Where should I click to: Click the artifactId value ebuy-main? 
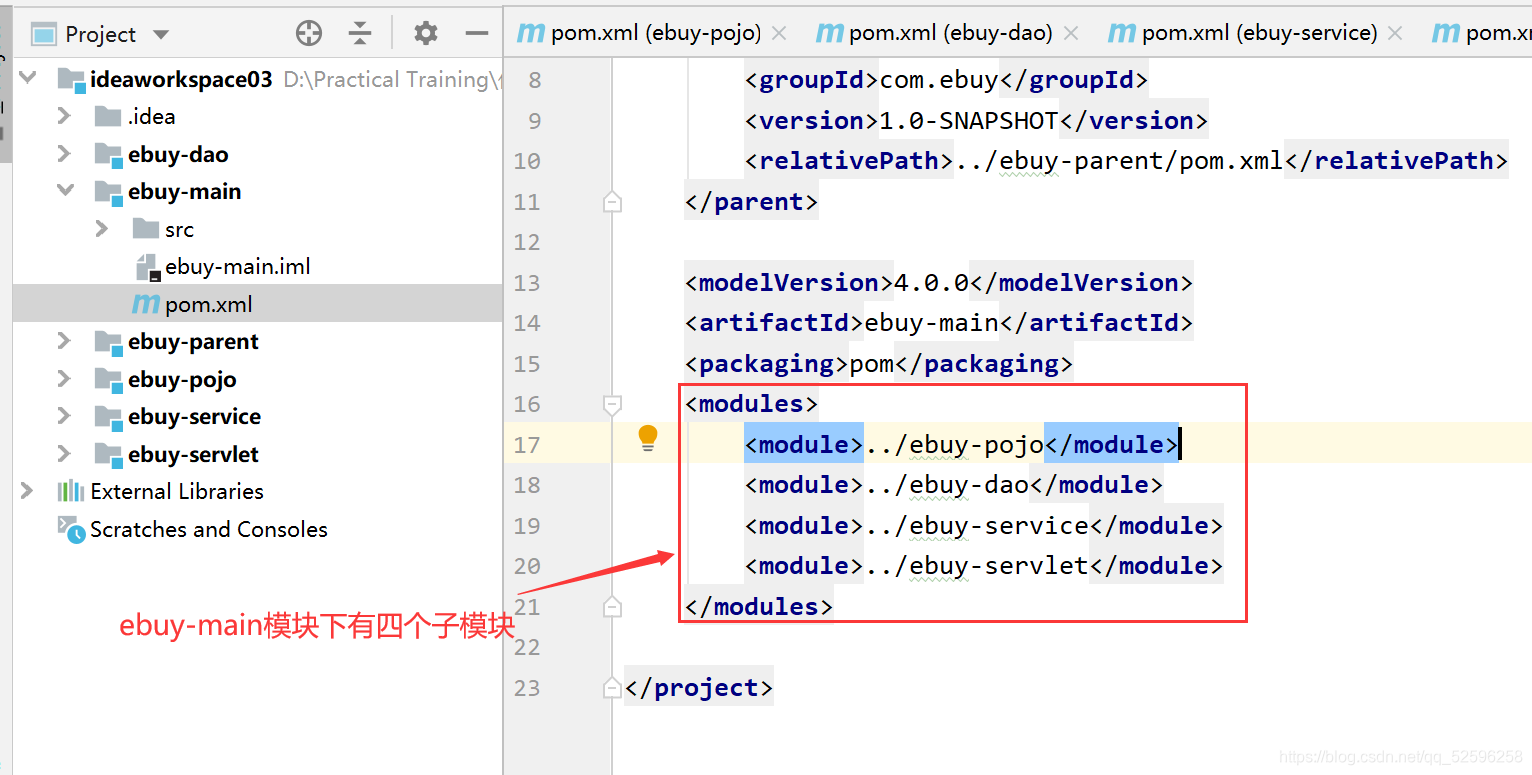931,323
